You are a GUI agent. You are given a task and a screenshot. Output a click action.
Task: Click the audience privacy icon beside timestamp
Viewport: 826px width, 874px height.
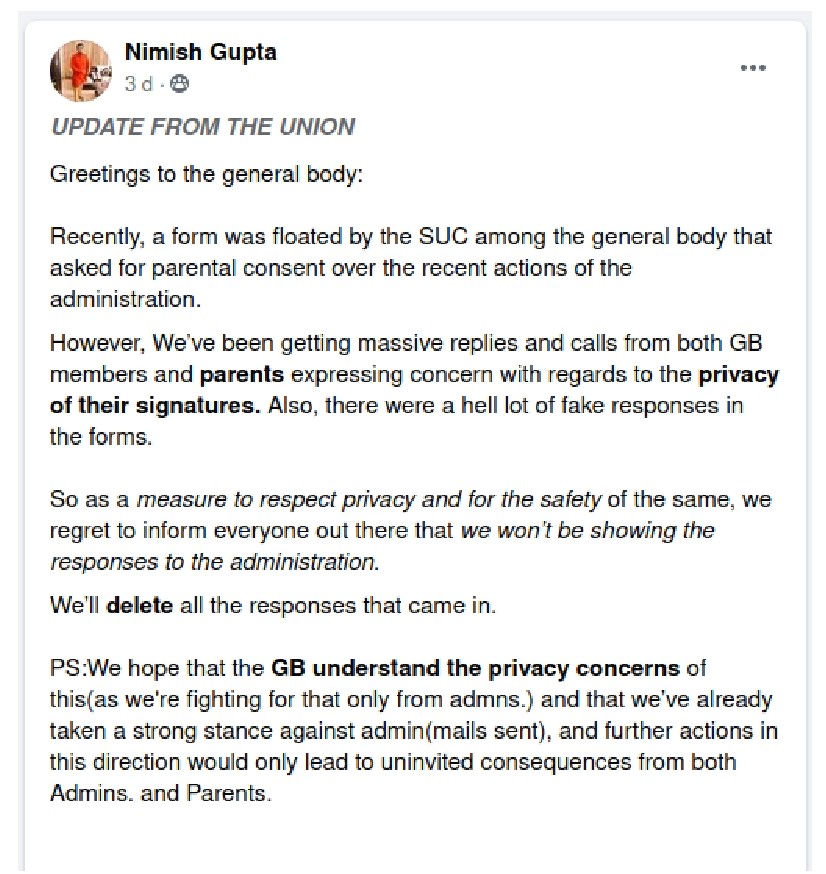pyautogui.click(x=179, y=86)
